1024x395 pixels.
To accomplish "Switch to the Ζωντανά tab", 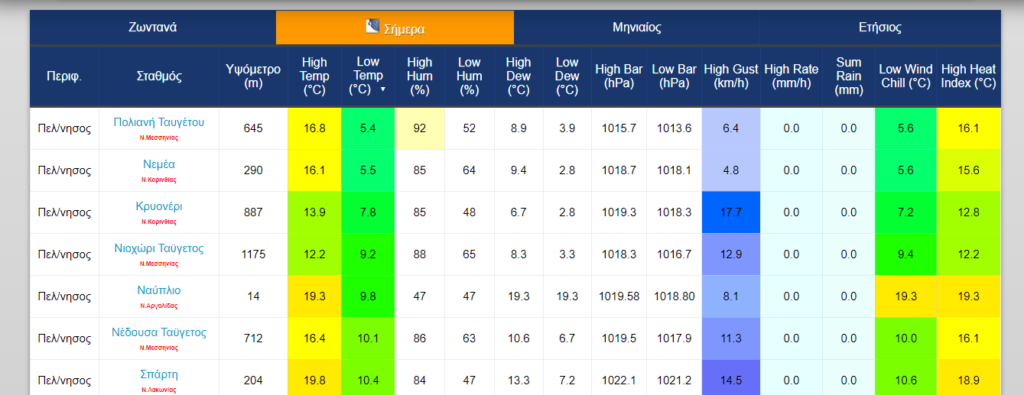I will [x=152, y=27].
